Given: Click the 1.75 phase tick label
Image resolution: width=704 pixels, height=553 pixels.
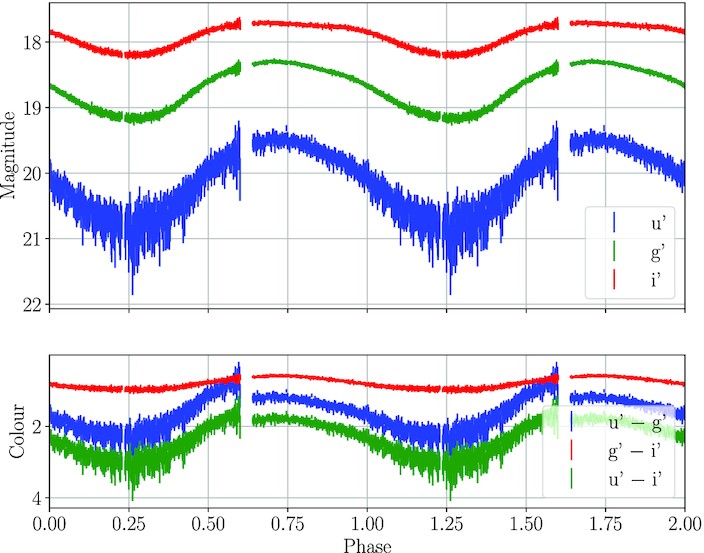Looking at the screenshot, I should pyautogui.click(x=605, y=524).
